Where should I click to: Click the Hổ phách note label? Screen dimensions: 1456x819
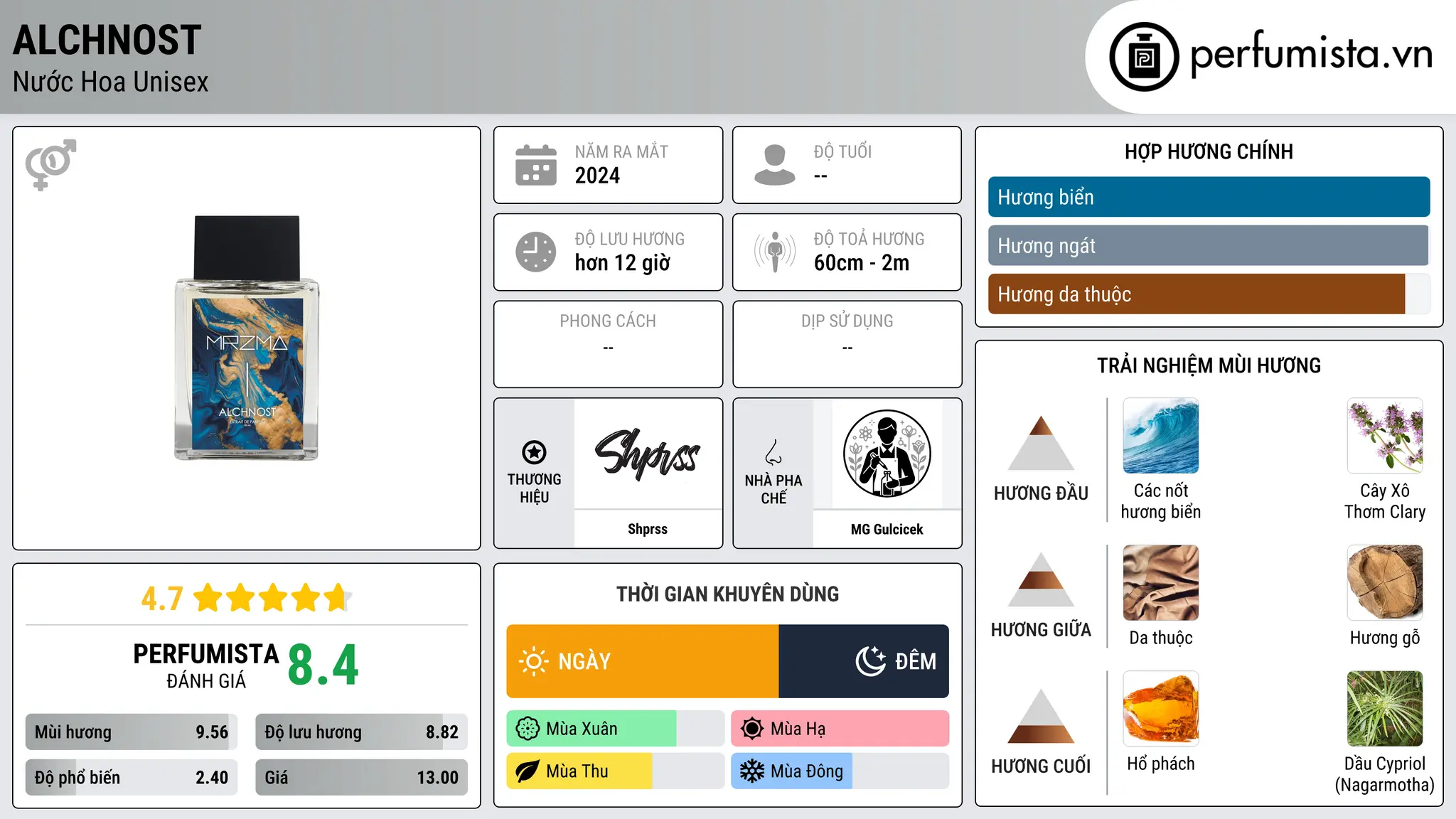click(1161, 764)
